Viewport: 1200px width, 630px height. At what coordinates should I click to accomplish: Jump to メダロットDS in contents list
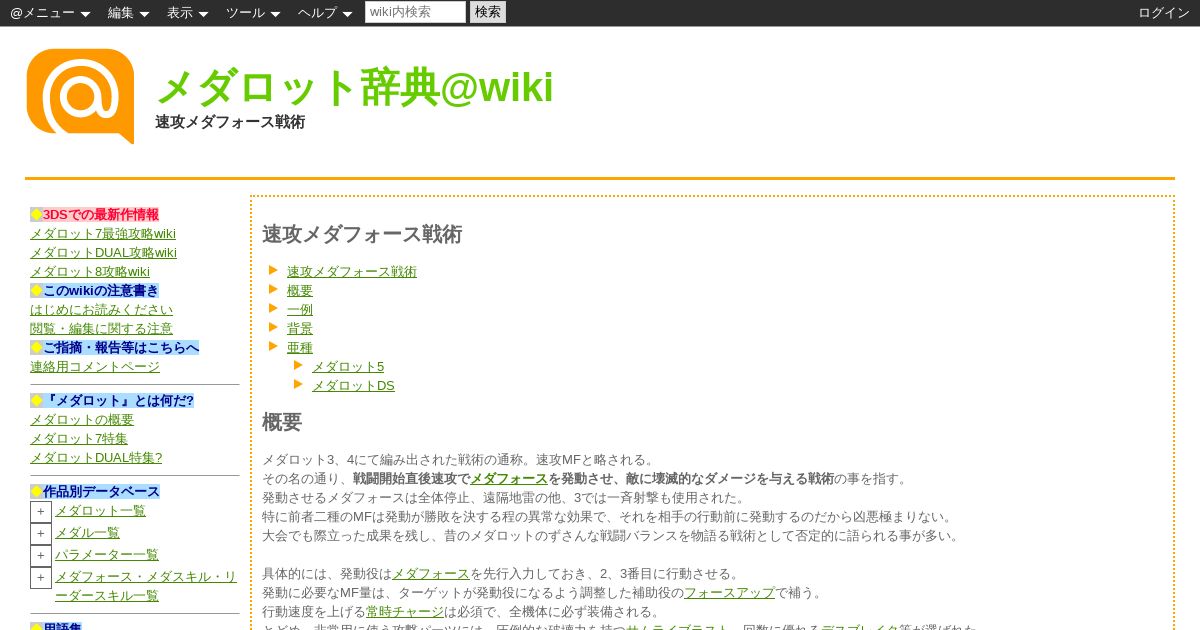(353, 386)
